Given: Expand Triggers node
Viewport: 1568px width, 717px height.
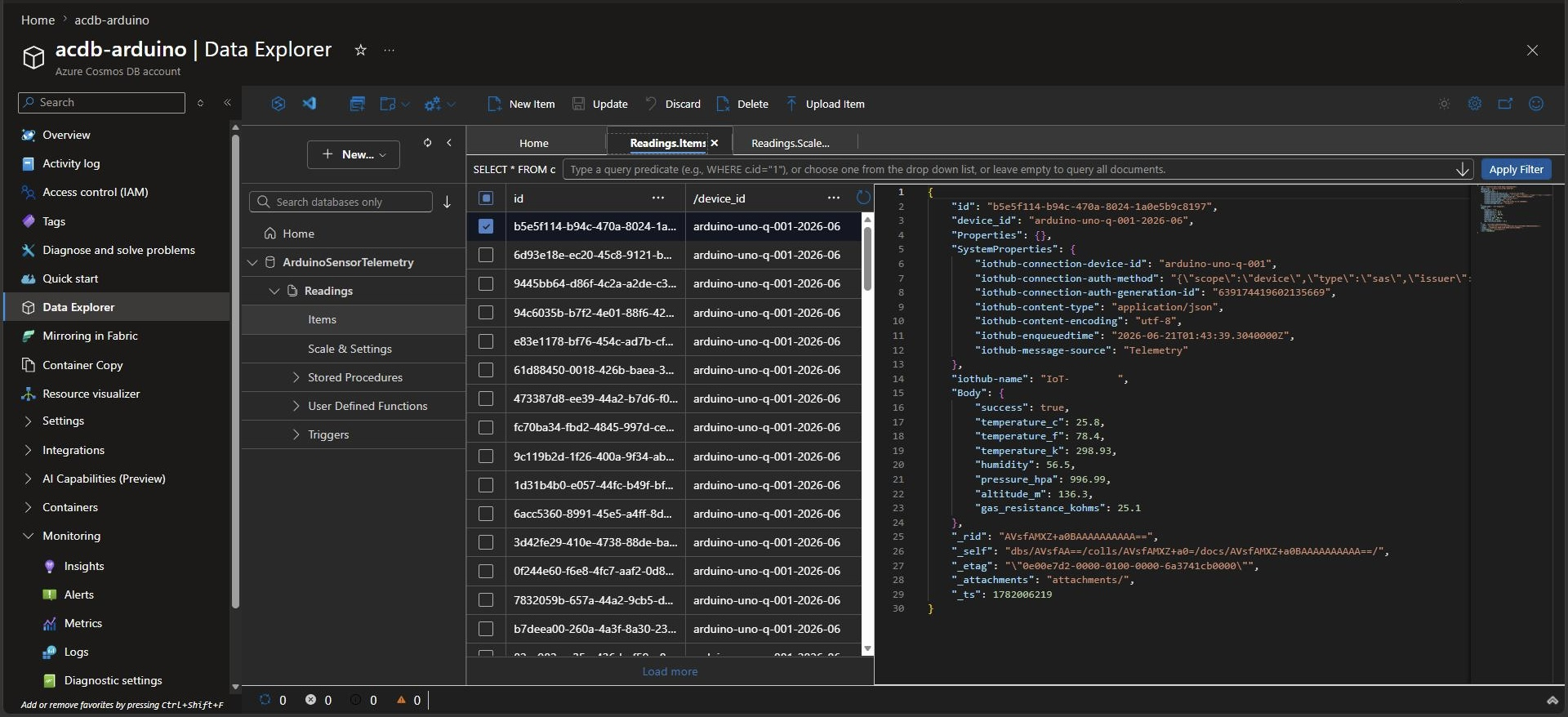Looking at the screenshot, I should pyautogui.click(x=296, y=434).
